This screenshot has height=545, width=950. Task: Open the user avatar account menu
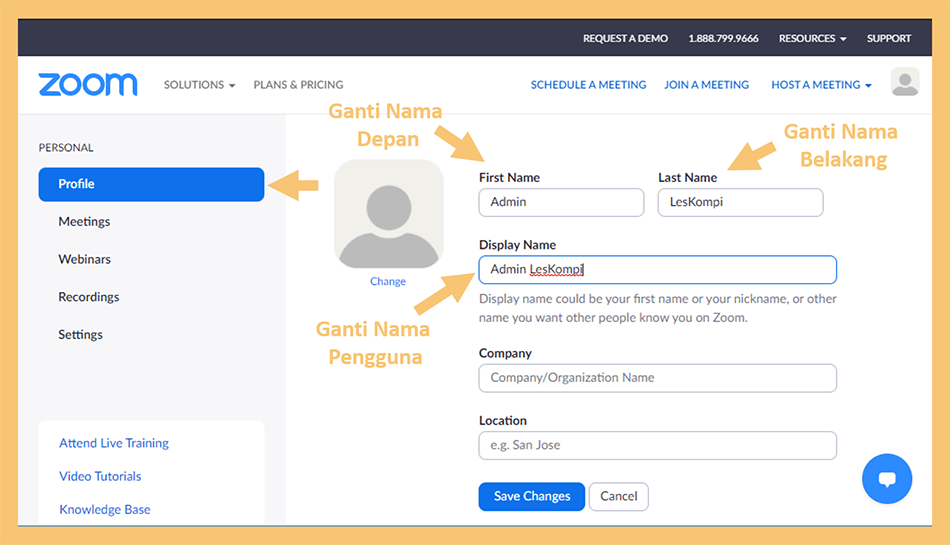pos(905,82)
